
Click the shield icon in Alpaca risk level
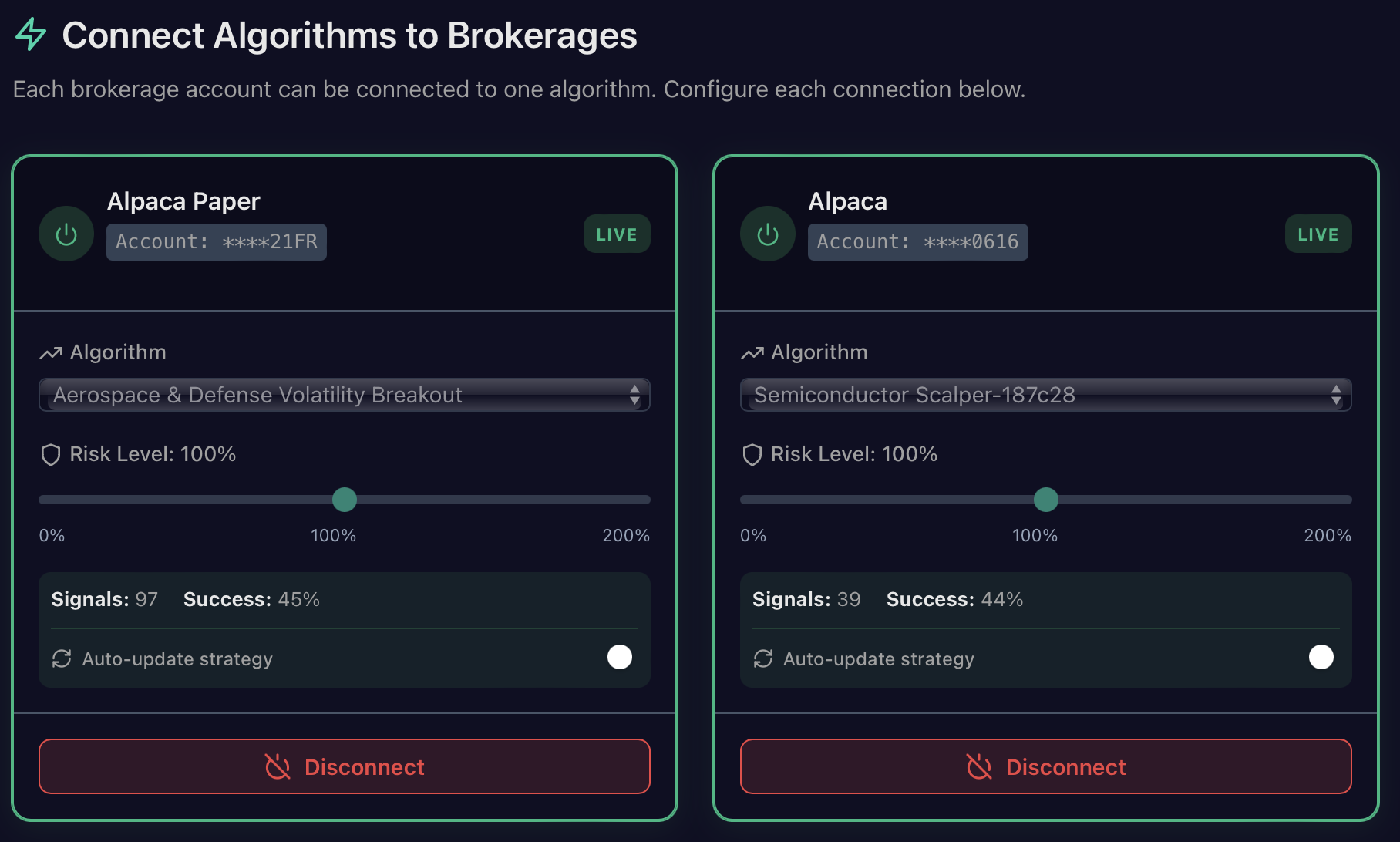[x=752, y=455]
